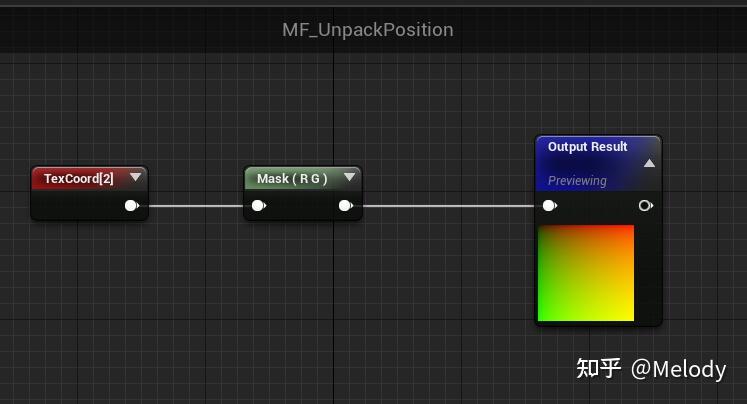Select the Mask (R G) node title
The width and height of the screenshot is (747, 404).
[x=291, y=179]
